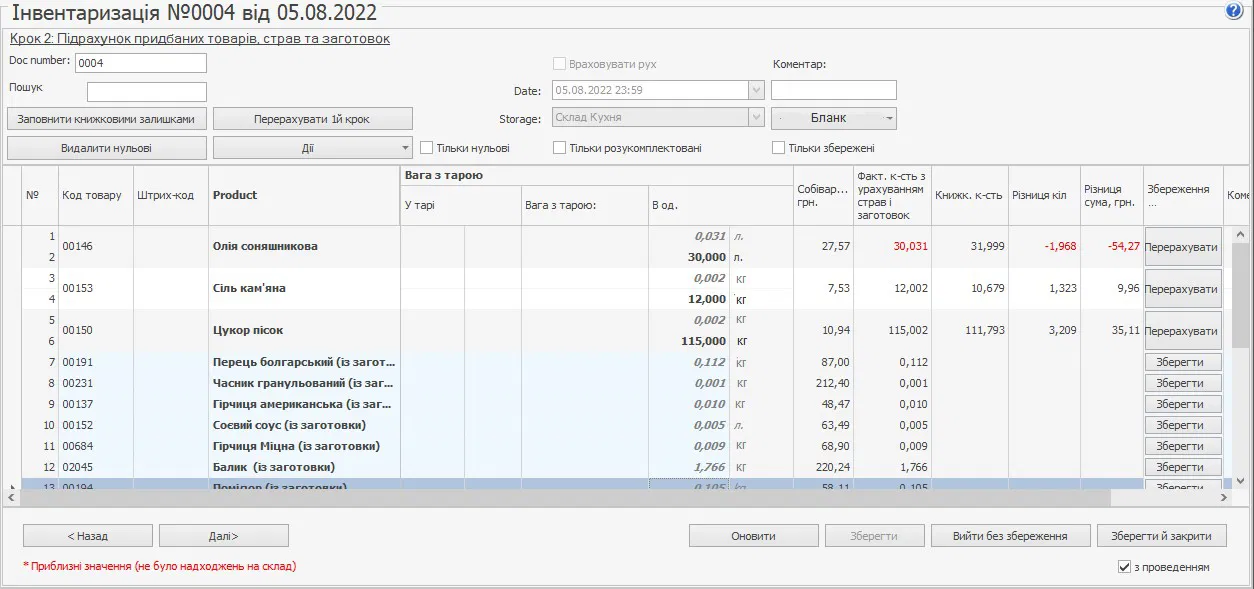The image size is (1254, 589).
Task: Expand the 'Бланк' dropdown arrow
Action: point(887,118)
